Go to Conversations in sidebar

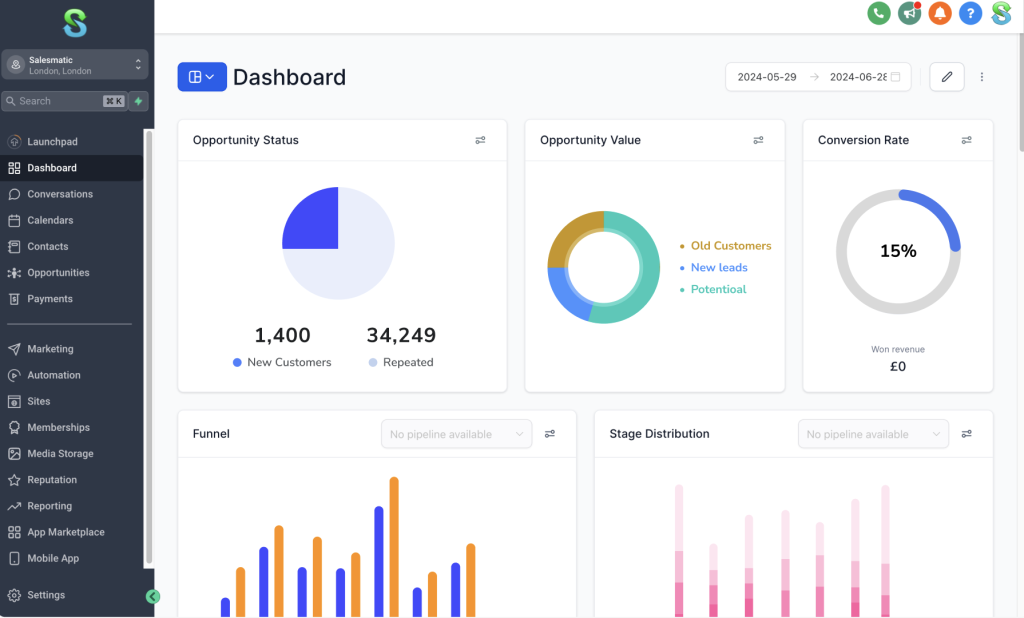[60, 194]
